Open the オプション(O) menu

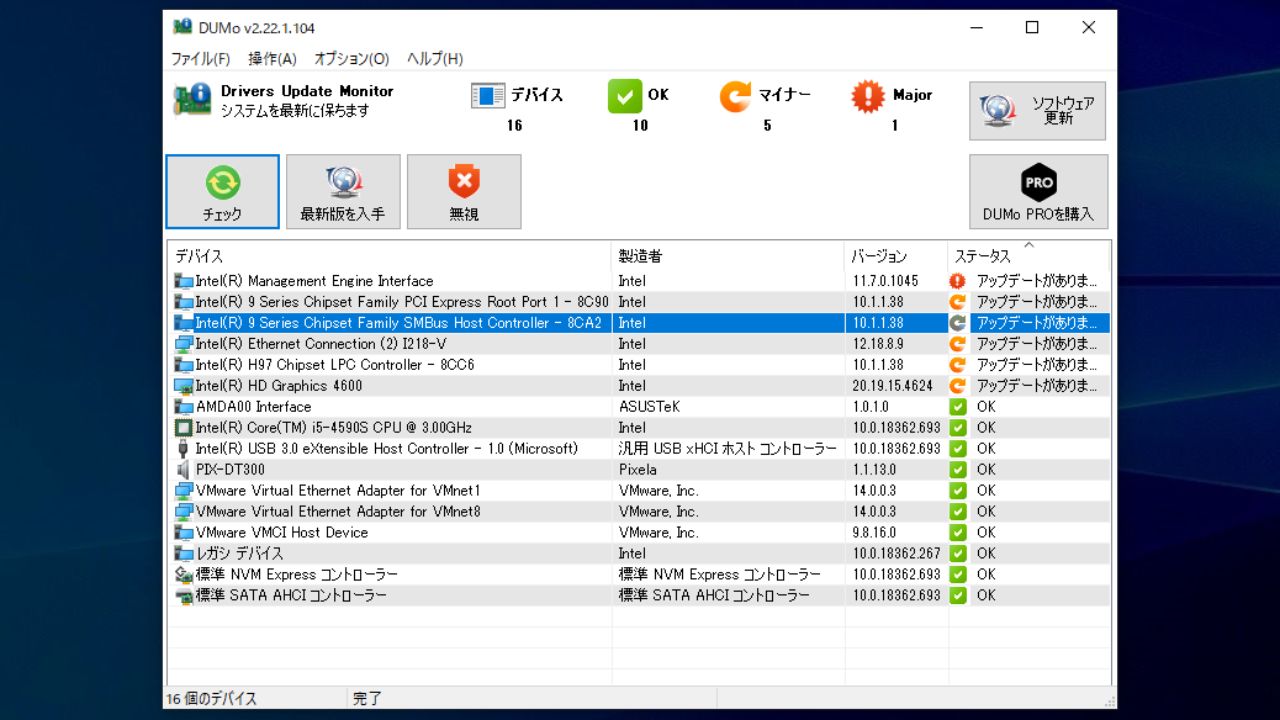[351, 59]
